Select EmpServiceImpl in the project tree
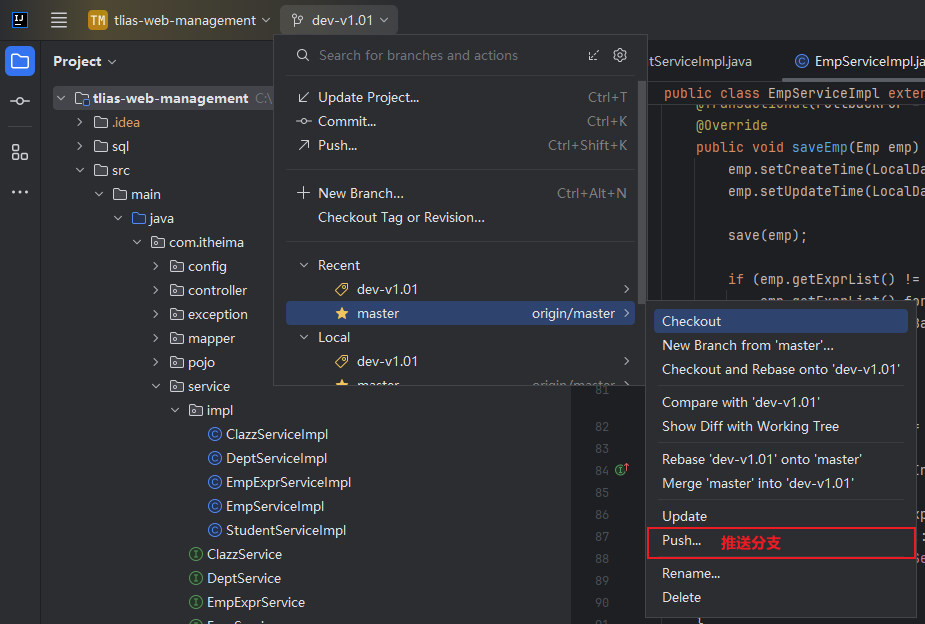The image size is (925, 624). coord(275,507)
